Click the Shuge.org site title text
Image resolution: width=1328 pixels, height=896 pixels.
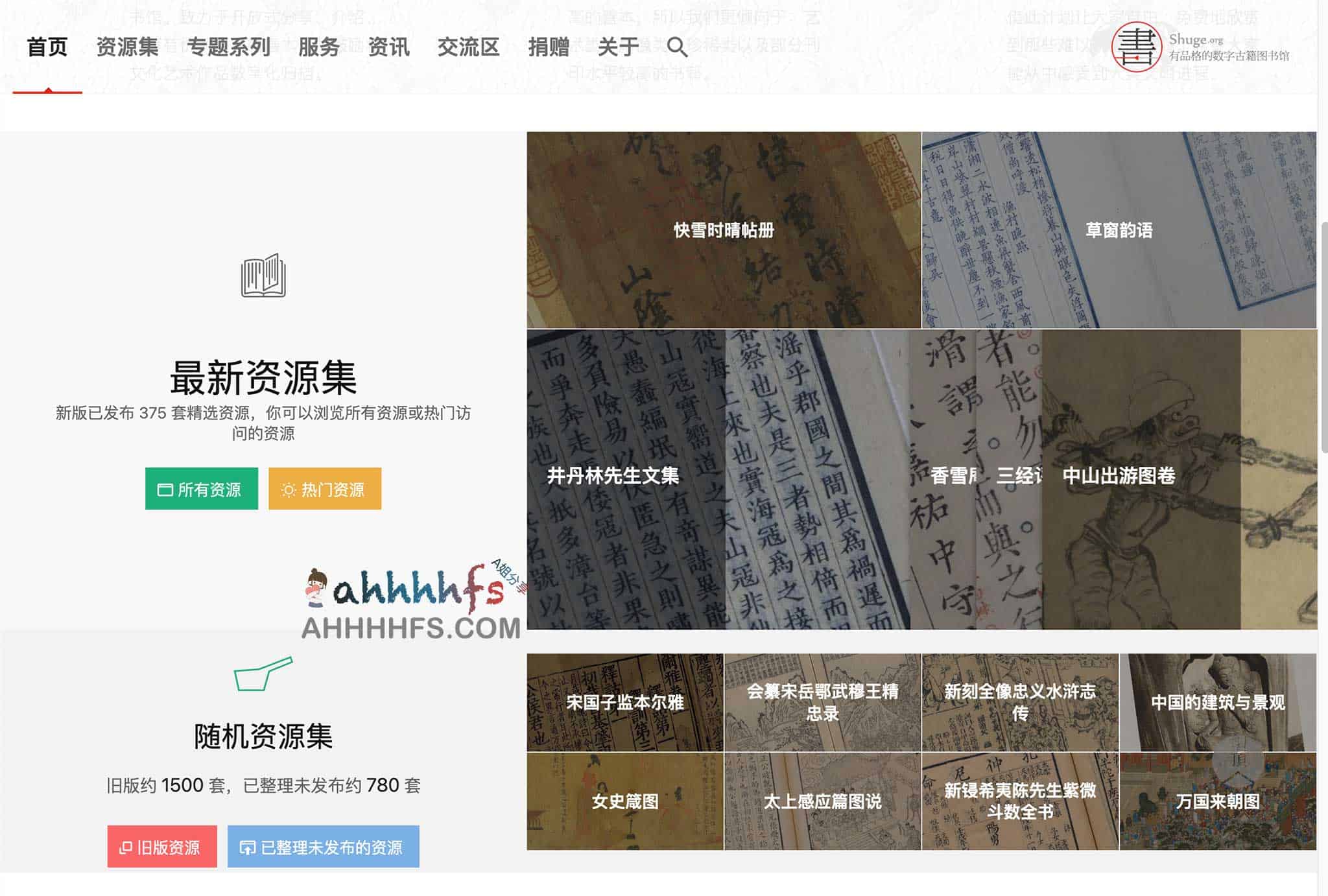(1196, 40)
